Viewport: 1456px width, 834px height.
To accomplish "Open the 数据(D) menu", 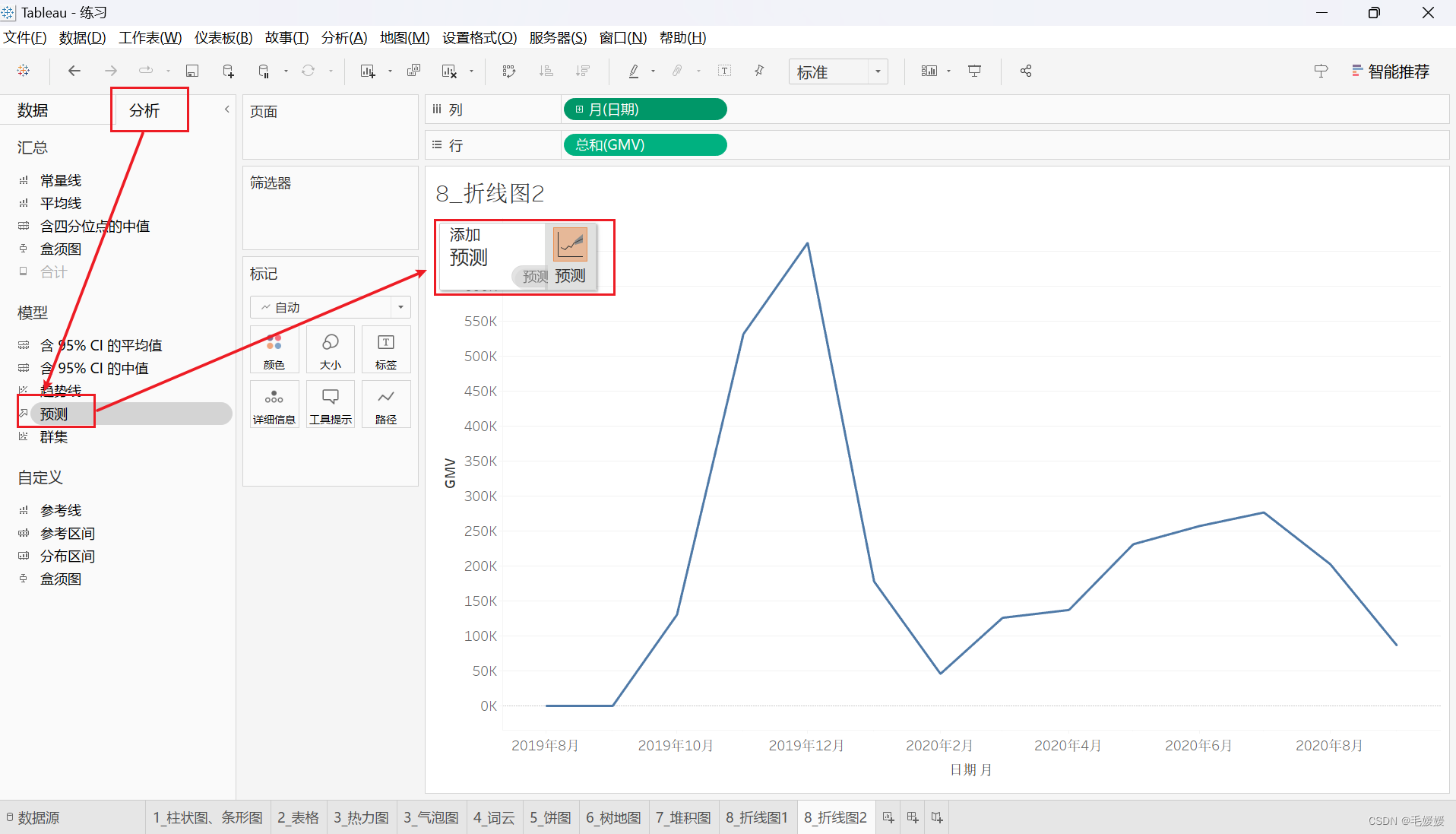I will [x=82, y=37].
